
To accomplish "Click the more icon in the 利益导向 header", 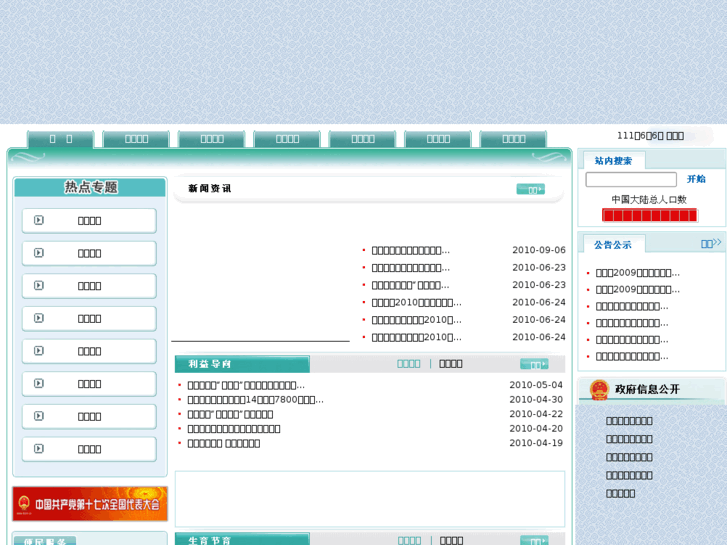I will coord(534,365).
